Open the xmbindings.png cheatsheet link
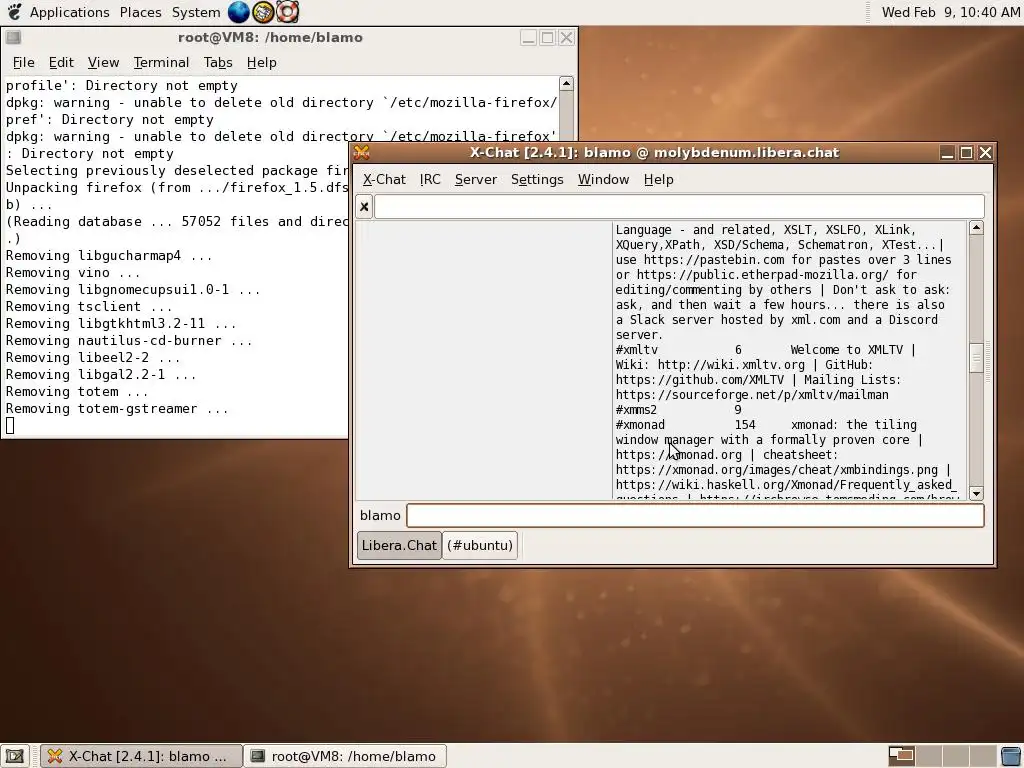Viewport: 1024px width, 768px height. tap(776, 470)
